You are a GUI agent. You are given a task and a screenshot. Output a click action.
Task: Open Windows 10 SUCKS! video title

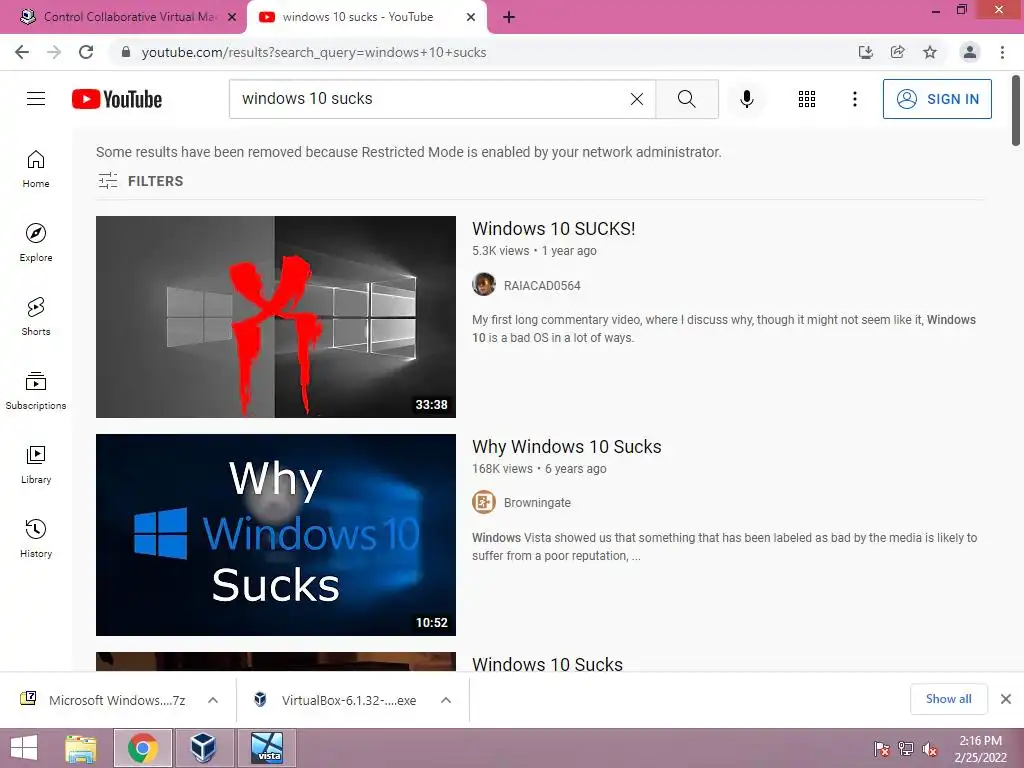(x=554, y=229)
